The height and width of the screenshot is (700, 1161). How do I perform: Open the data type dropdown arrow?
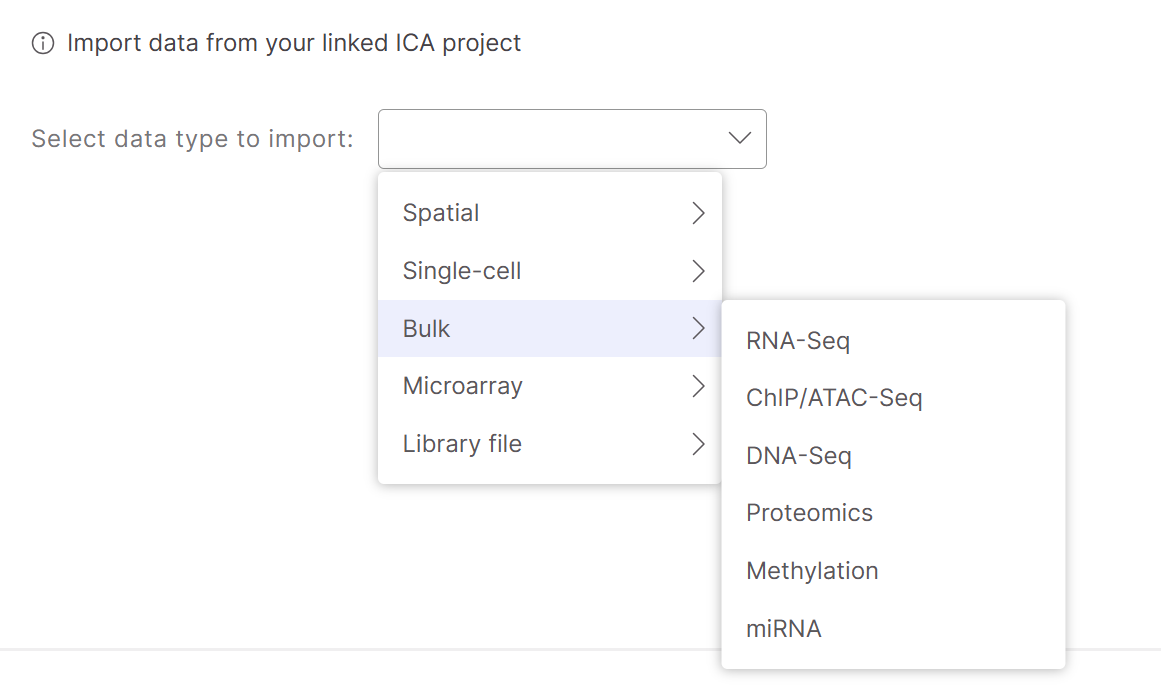(740, 138)
